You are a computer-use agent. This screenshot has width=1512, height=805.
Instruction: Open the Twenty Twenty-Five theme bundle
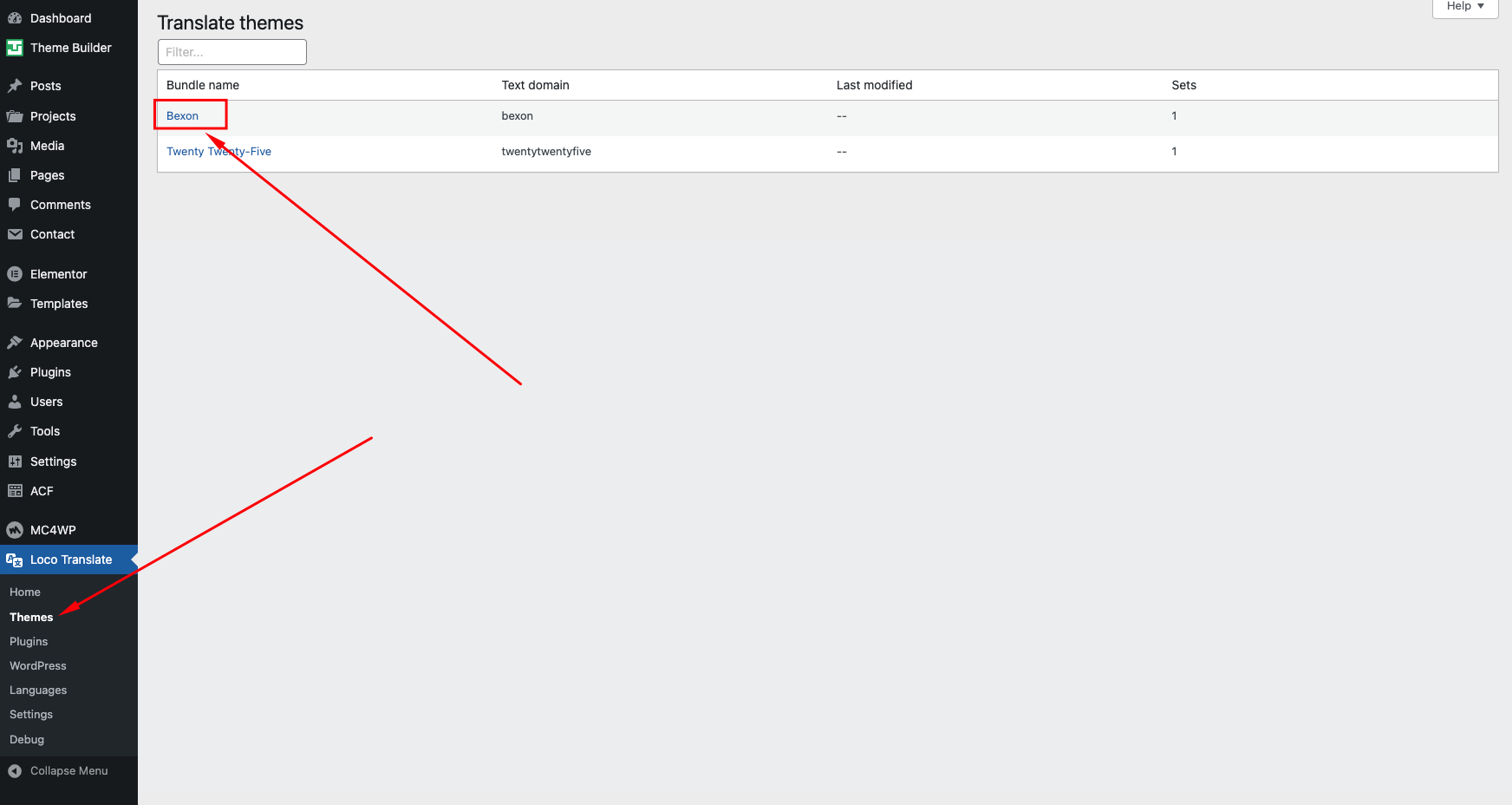(218, 151)
